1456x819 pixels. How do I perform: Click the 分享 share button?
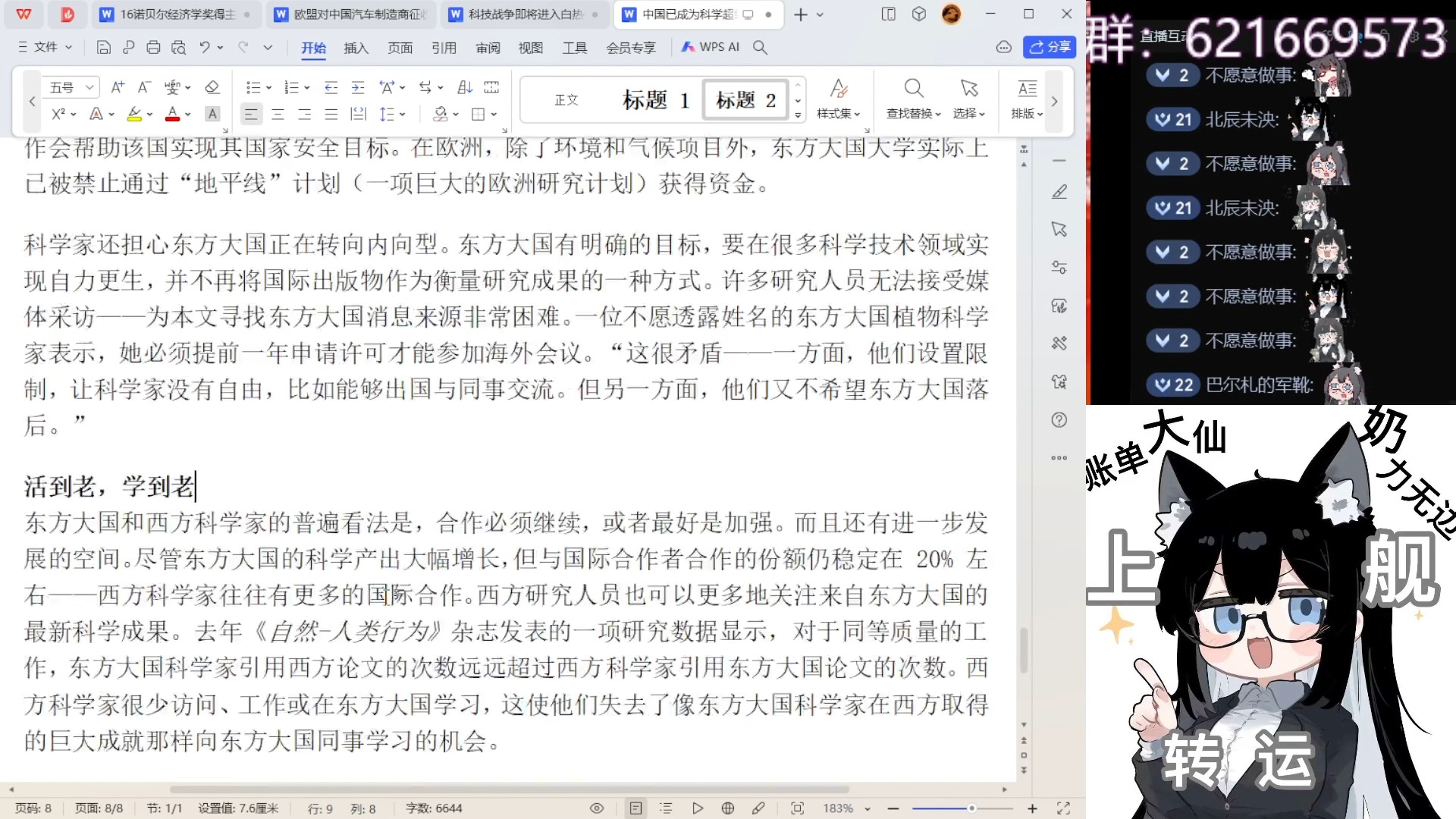coord(1050,47)
